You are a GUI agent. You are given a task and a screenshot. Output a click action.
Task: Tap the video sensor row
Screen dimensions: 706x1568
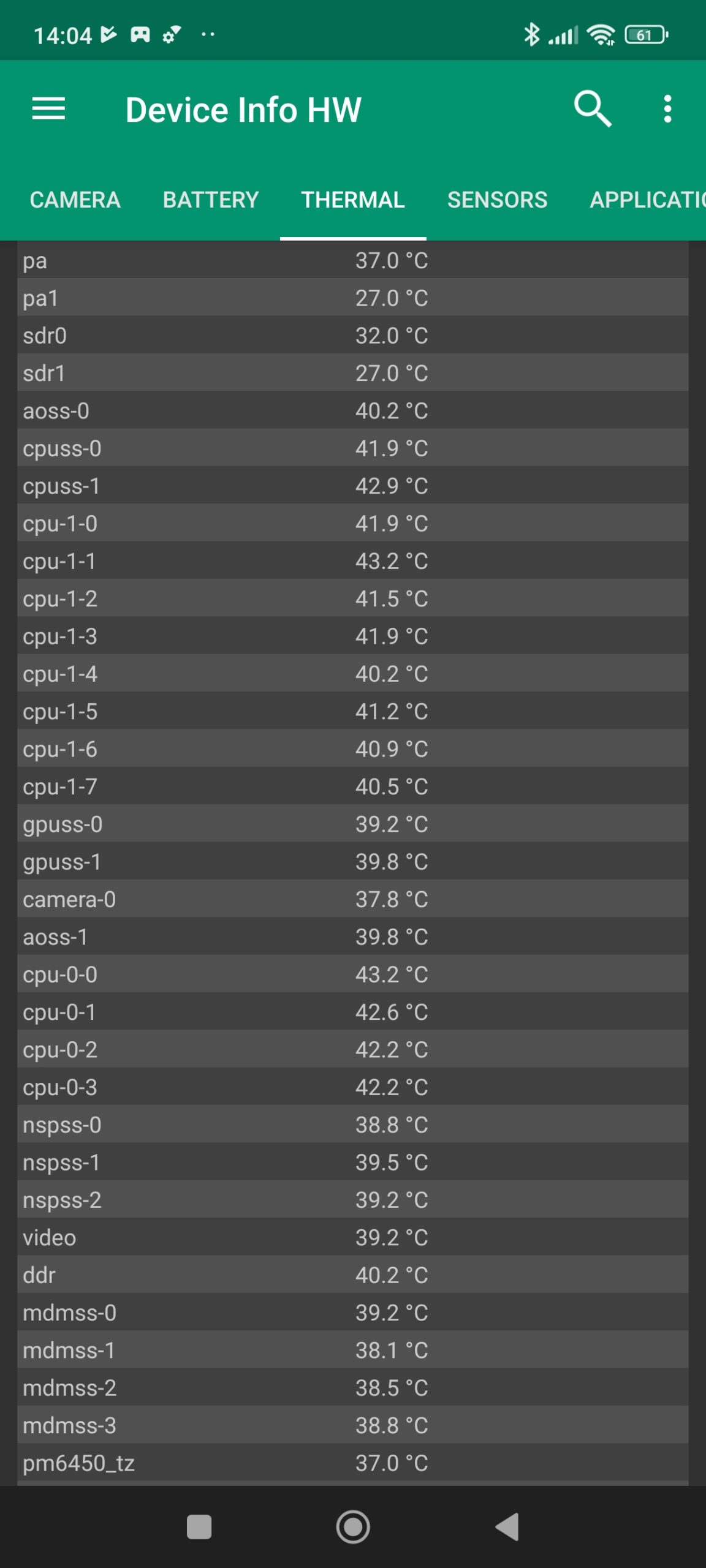(x=352, y=1237)
